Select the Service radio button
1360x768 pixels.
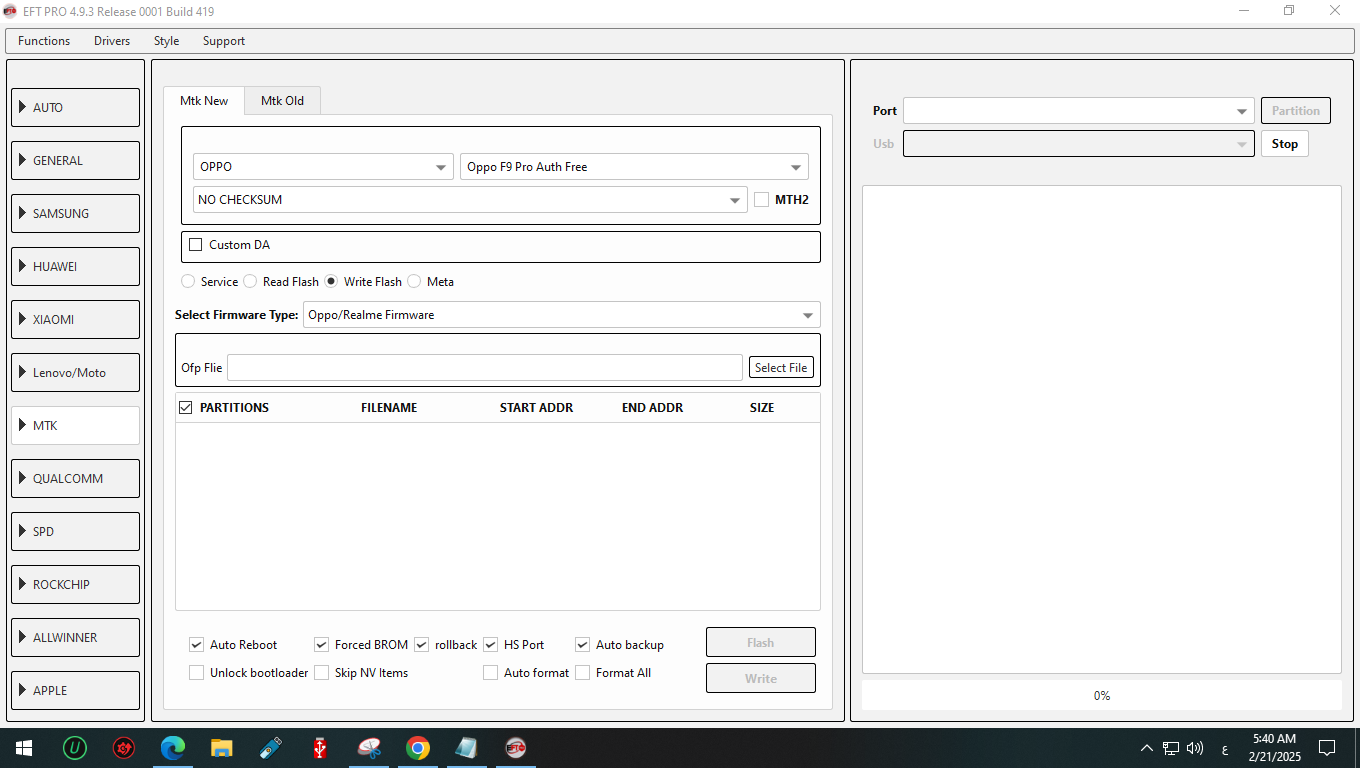[x=188, y=281]
